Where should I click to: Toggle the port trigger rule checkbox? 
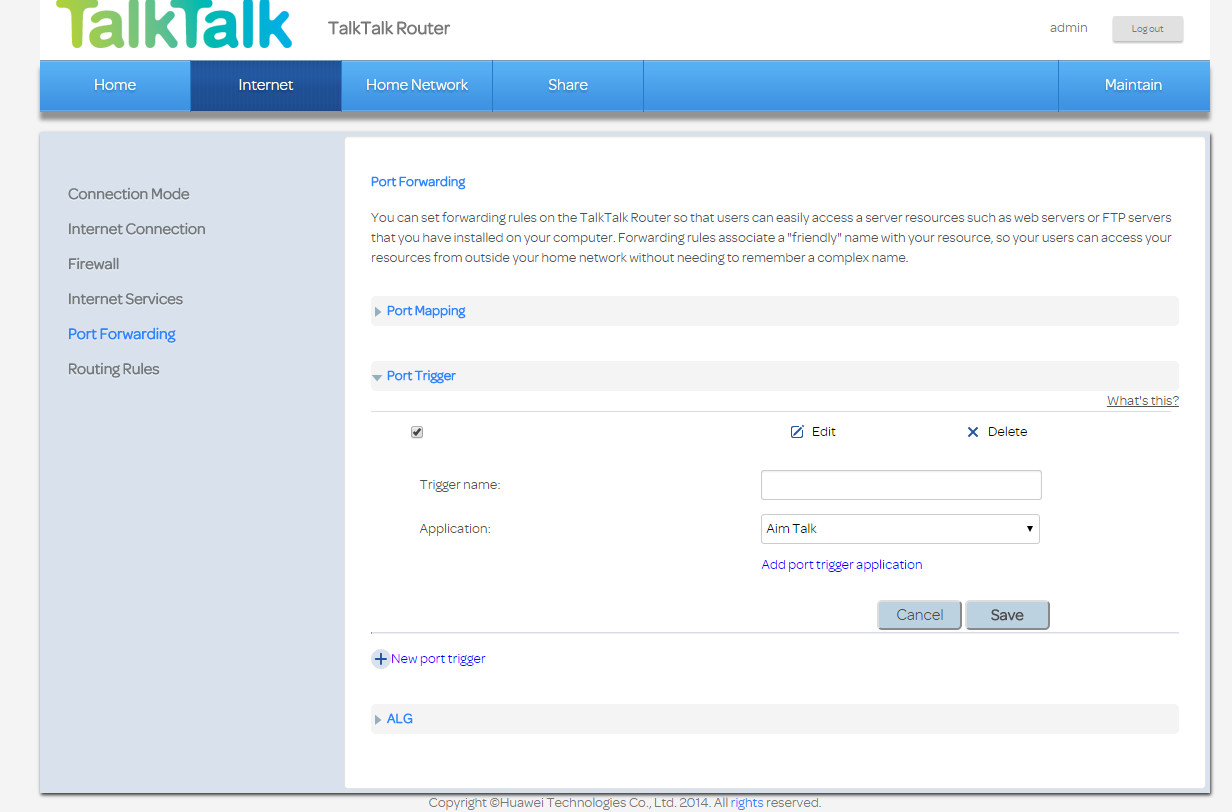pos(417,431)
